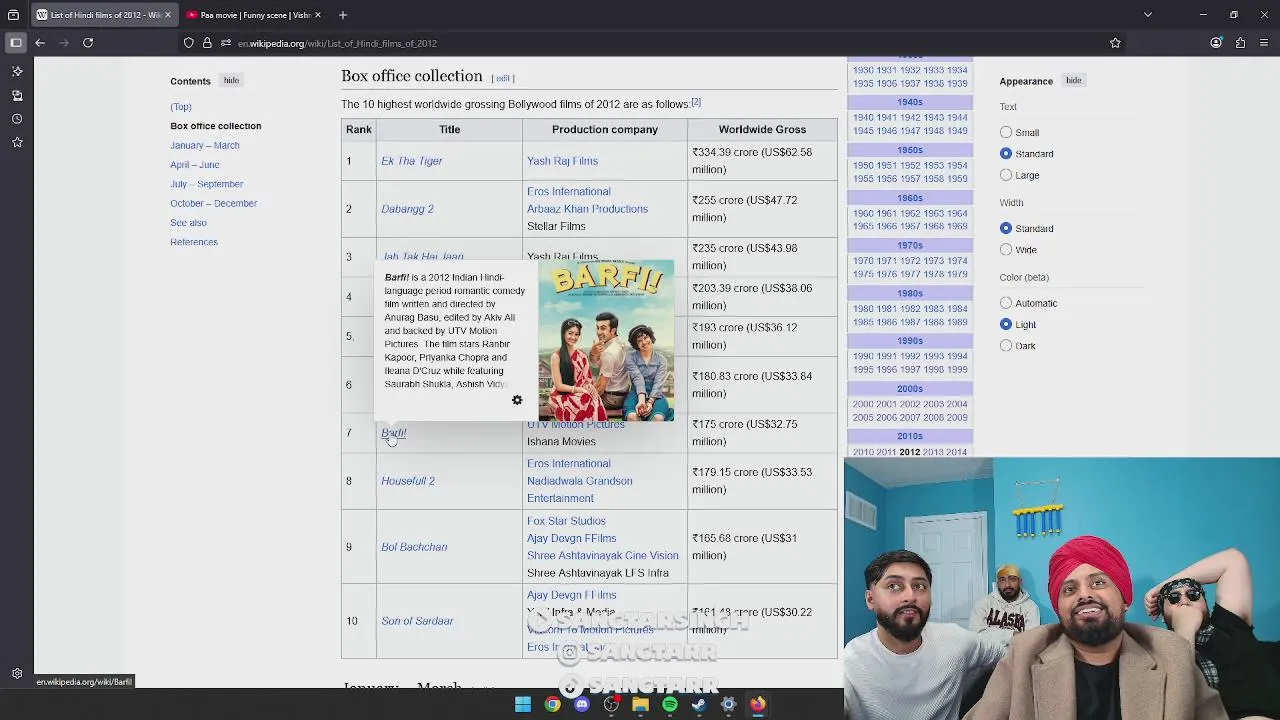
Task: Open Steam from the taskbar
Action: click(x=699, y=704)
